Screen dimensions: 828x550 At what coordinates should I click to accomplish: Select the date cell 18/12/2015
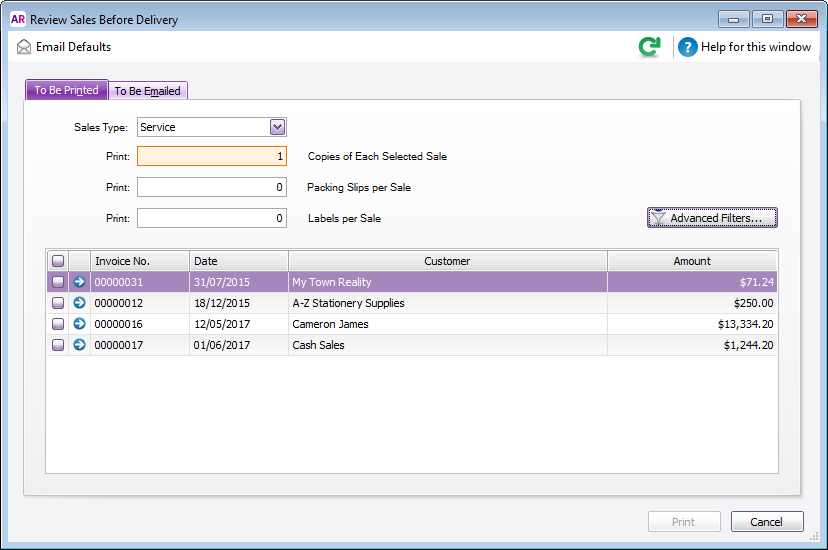tap(239, 303)
